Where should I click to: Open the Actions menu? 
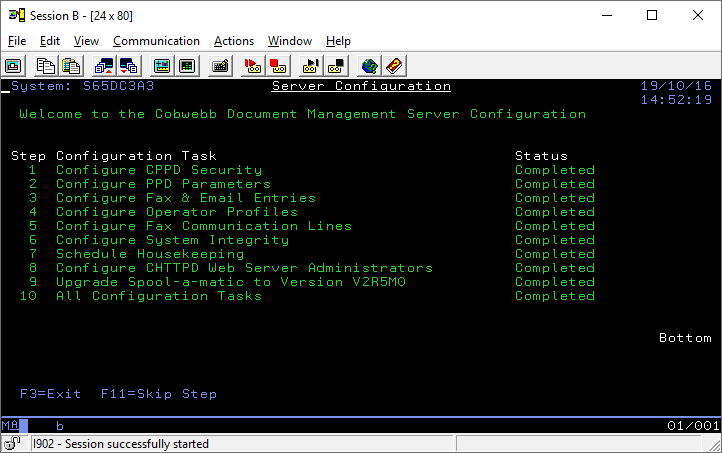(x=233, y=41)
